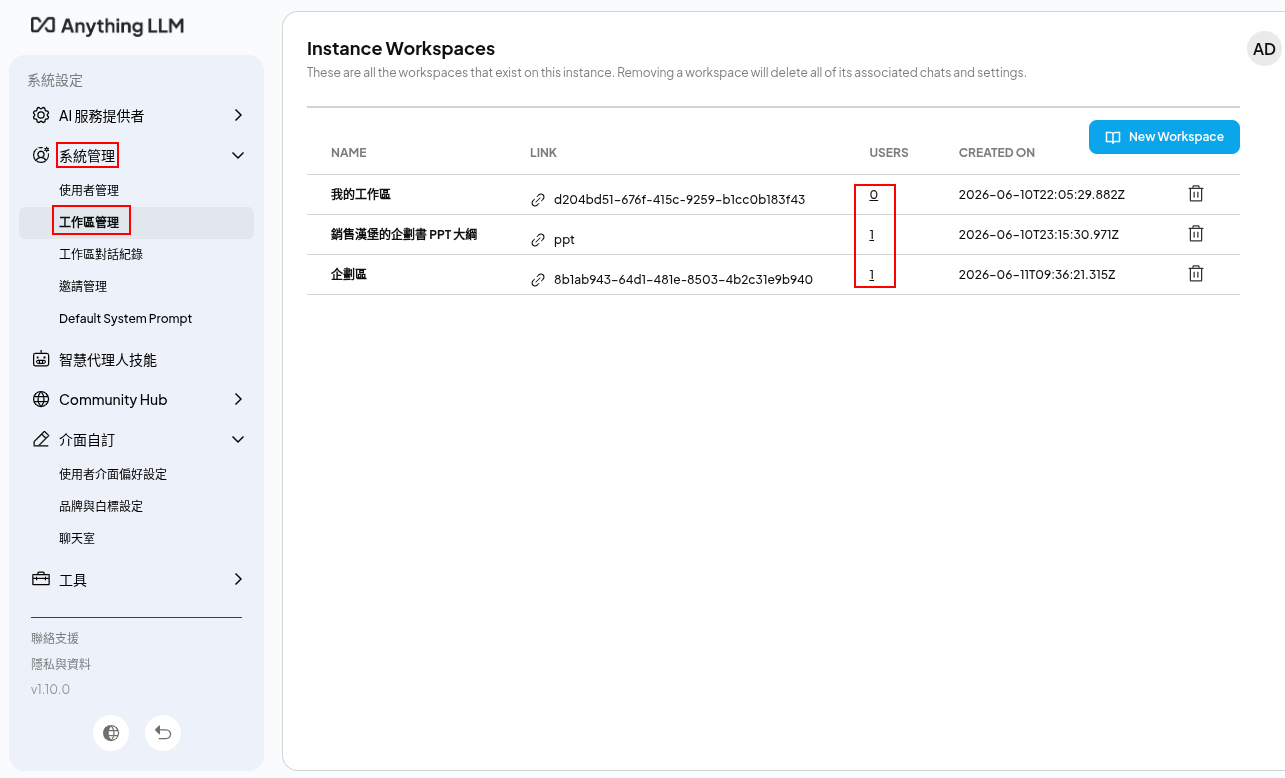Viewport: 1285px width, 778px height.
Task: Open the 8b1ab943 workspace link
Action: [683, 279]
